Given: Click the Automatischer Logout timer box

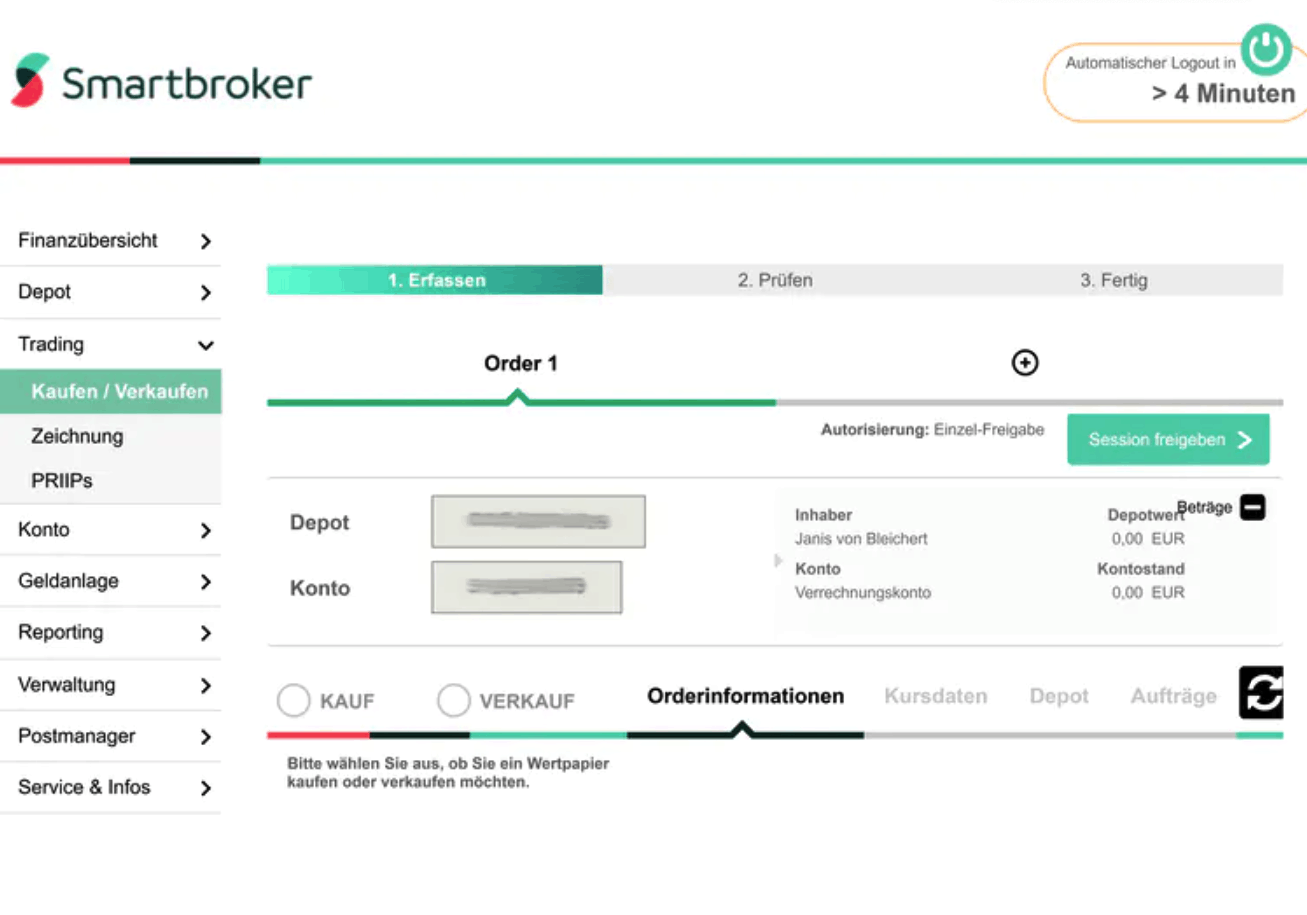Looking at the screenshot, I should pyautogui.click(x=1176, y=82).
